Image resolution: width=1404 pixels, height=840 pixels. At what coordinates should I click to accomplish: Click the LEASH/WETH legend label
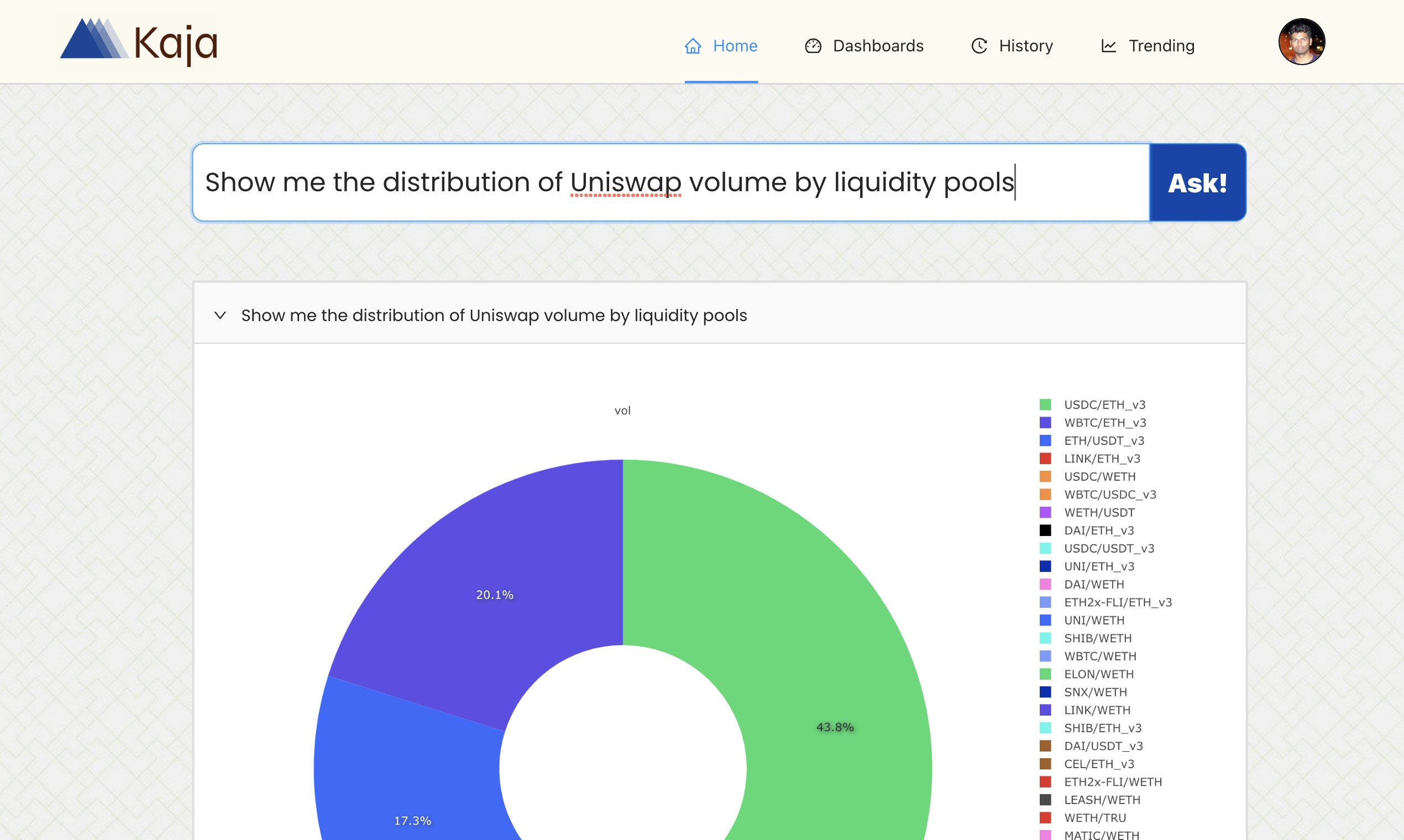tap(1102, 800)
